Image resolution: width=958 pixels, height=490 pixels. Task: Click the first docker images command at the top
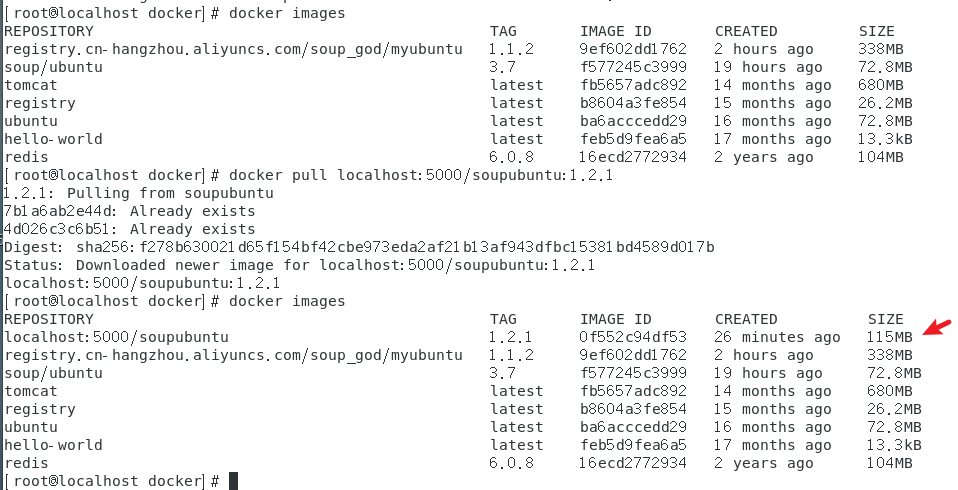287,13
